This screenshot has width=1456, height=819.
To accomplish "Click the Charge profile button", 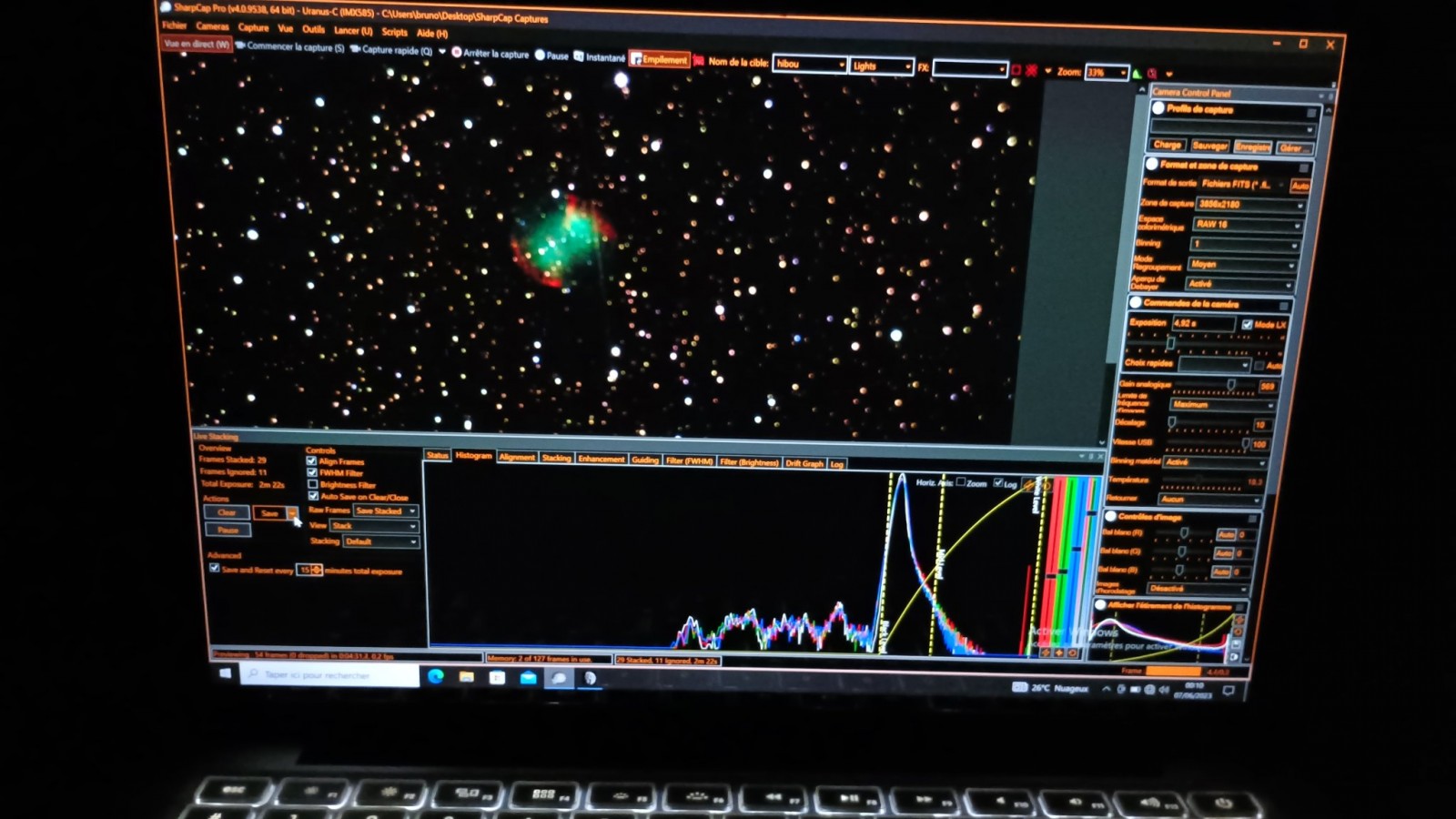I will point(1167,145).
